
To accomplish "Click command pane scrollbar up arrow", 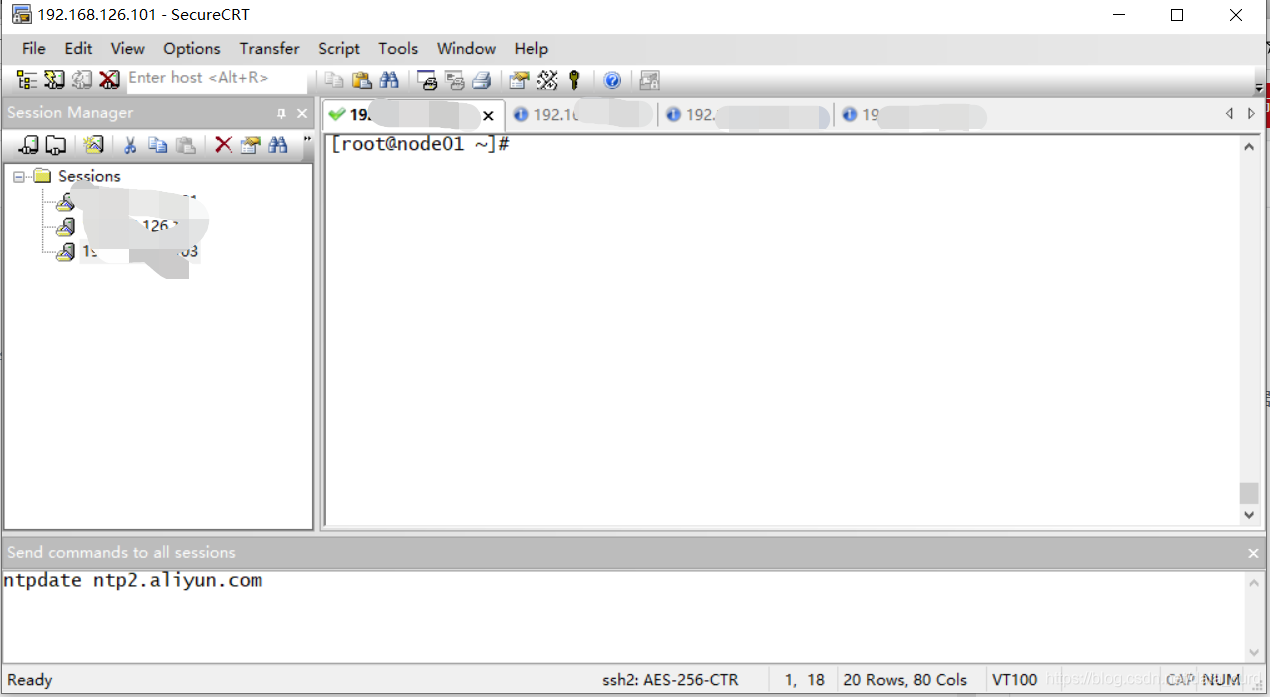I will pyautogui.click(x=1253, y=582).
